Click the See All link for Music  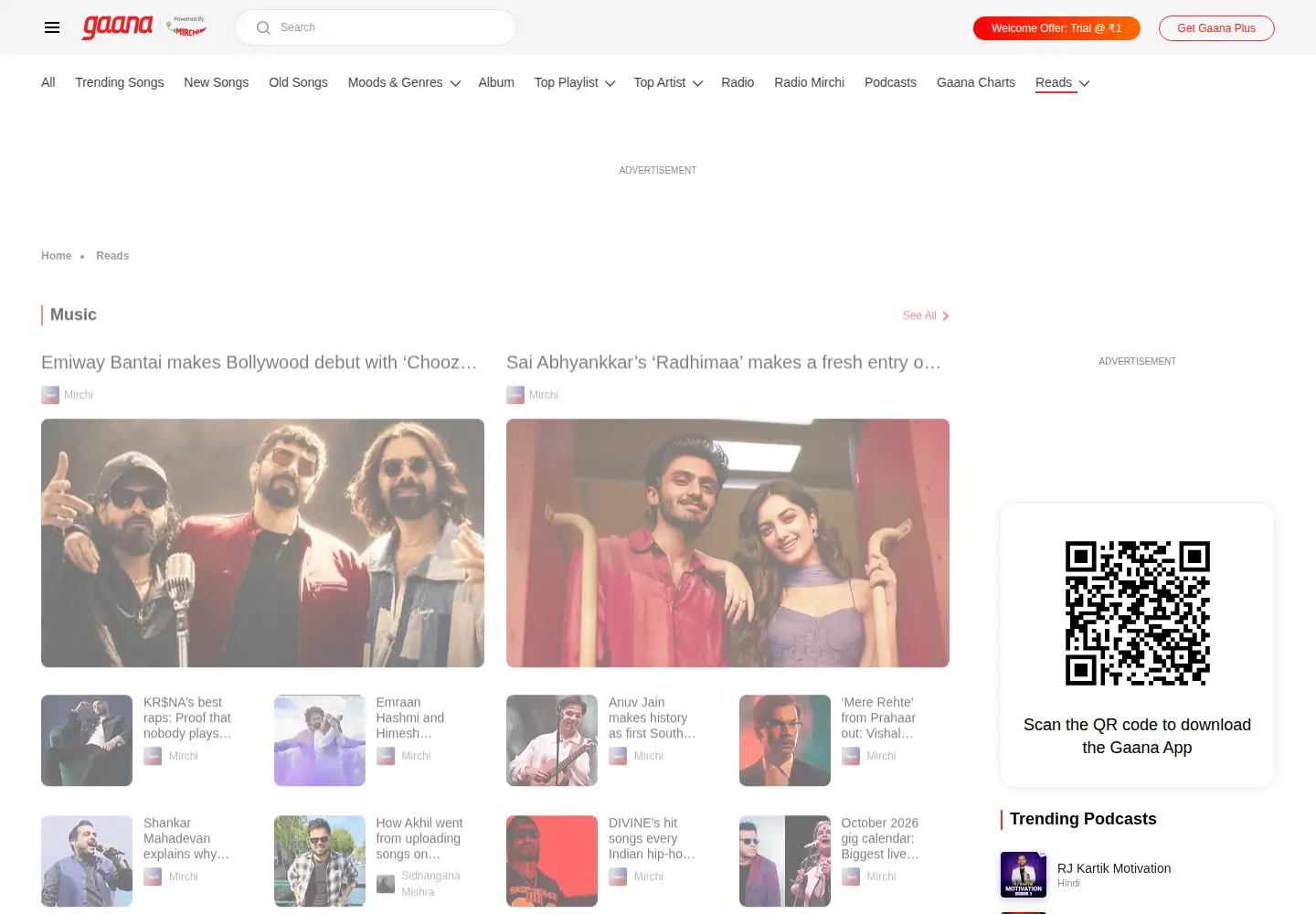click(919, 315)
